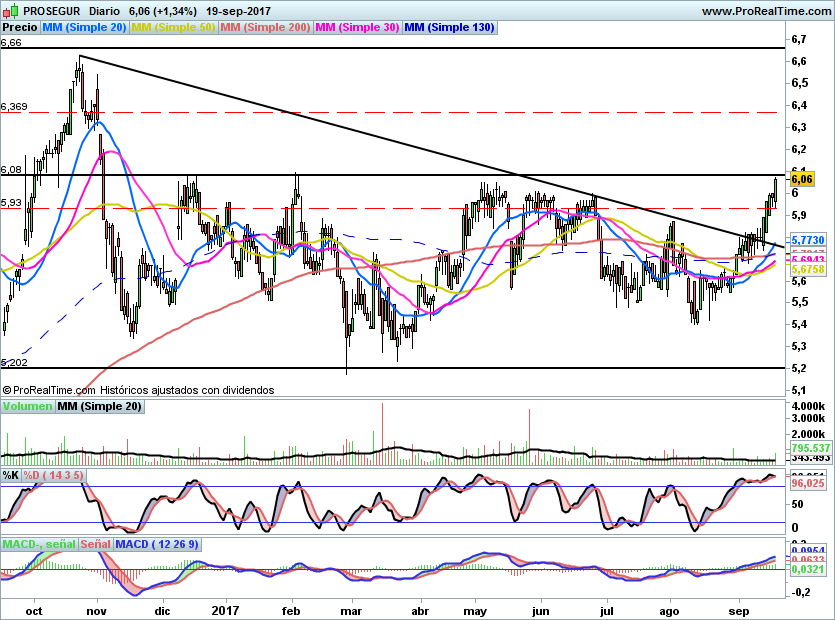The height and width of the screenshot is (620, 835).
Task: Select the red Señal label
Action: (95, 544)
